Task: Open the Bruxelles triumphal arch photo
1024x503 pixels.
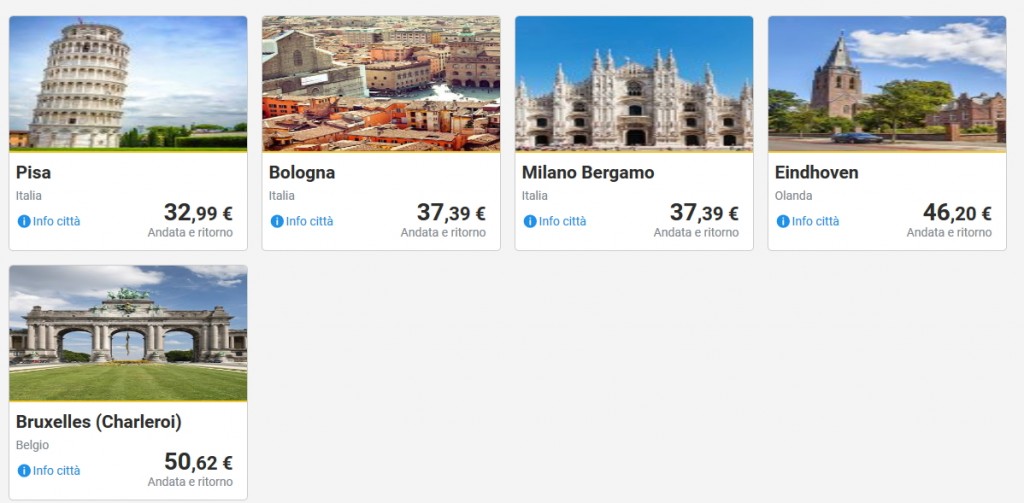Action: 128,333
